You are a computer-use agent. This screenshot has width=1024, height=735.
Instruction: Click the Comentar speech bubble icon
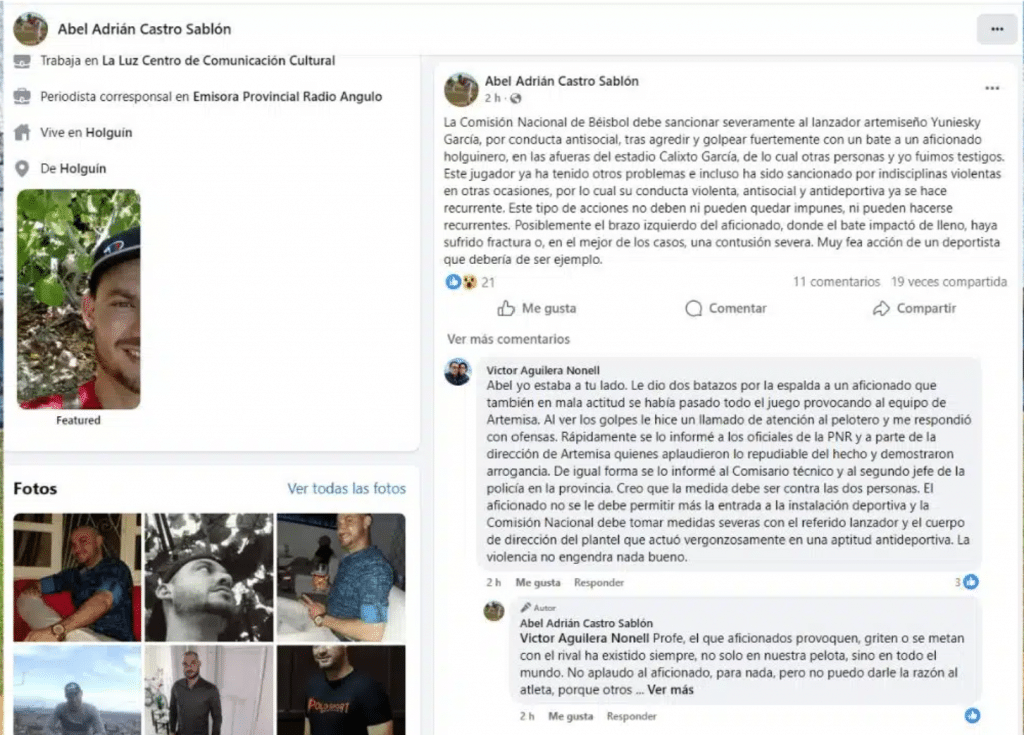tap(694, 308)
